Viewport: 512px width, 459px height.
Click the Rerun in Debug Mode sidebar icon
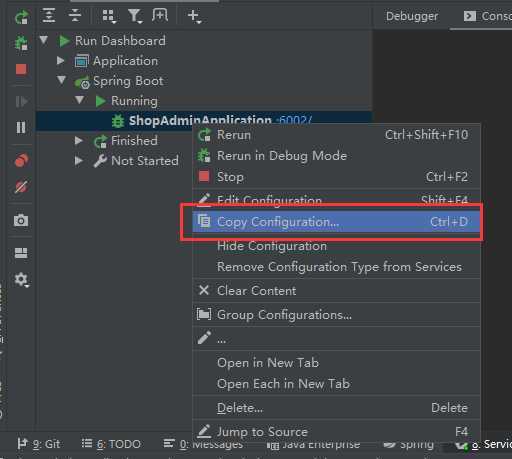[21, 43]
